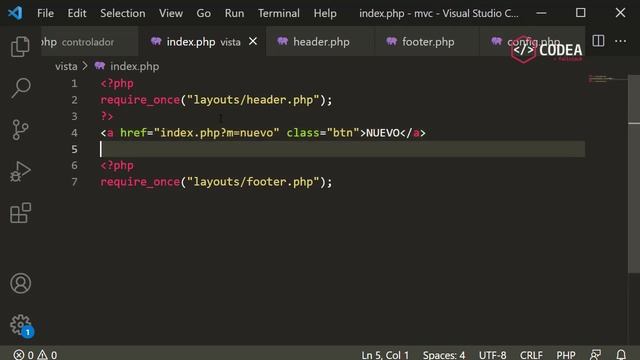
Task: Open the notifications bell icon
Action: tap(621, 354)
